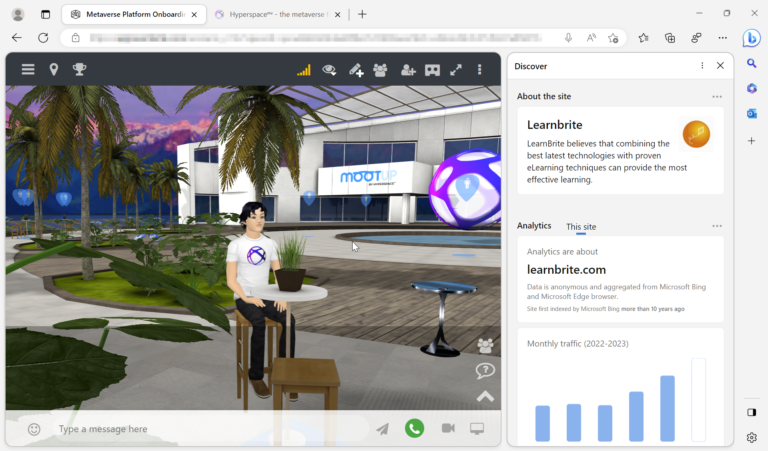Close the Hyperspace tab
Viewport: 768px width, 451px height.
pos(337,15)
